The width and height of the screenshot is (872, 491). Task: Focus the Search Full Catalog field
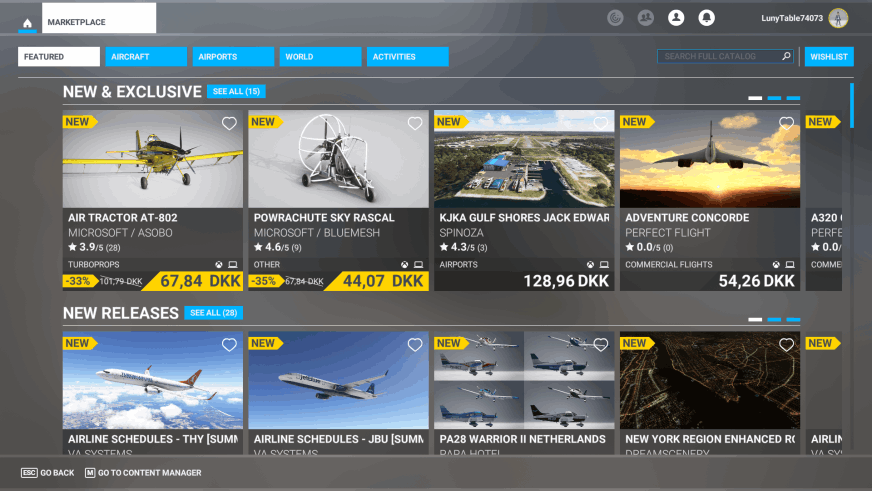click(x=718, y=57)
